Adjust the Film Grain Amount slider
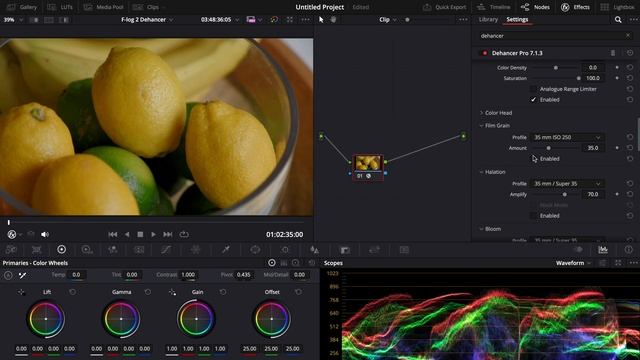Screen dimensions: 640x360 pos(556,148)
